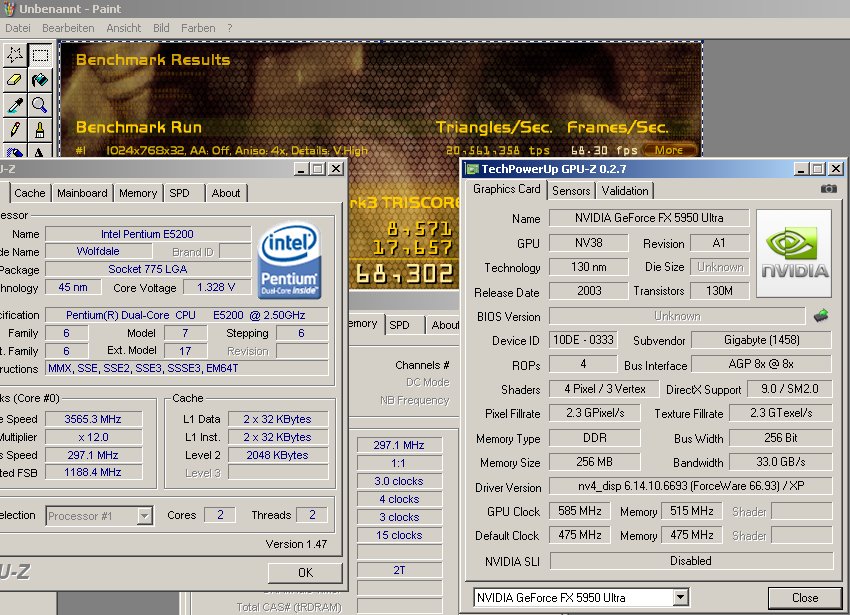Image resolution: width=850 pixels, height=615 pixels.
Task: Click the OK button in CPU-Z
Action: [305, 573]
